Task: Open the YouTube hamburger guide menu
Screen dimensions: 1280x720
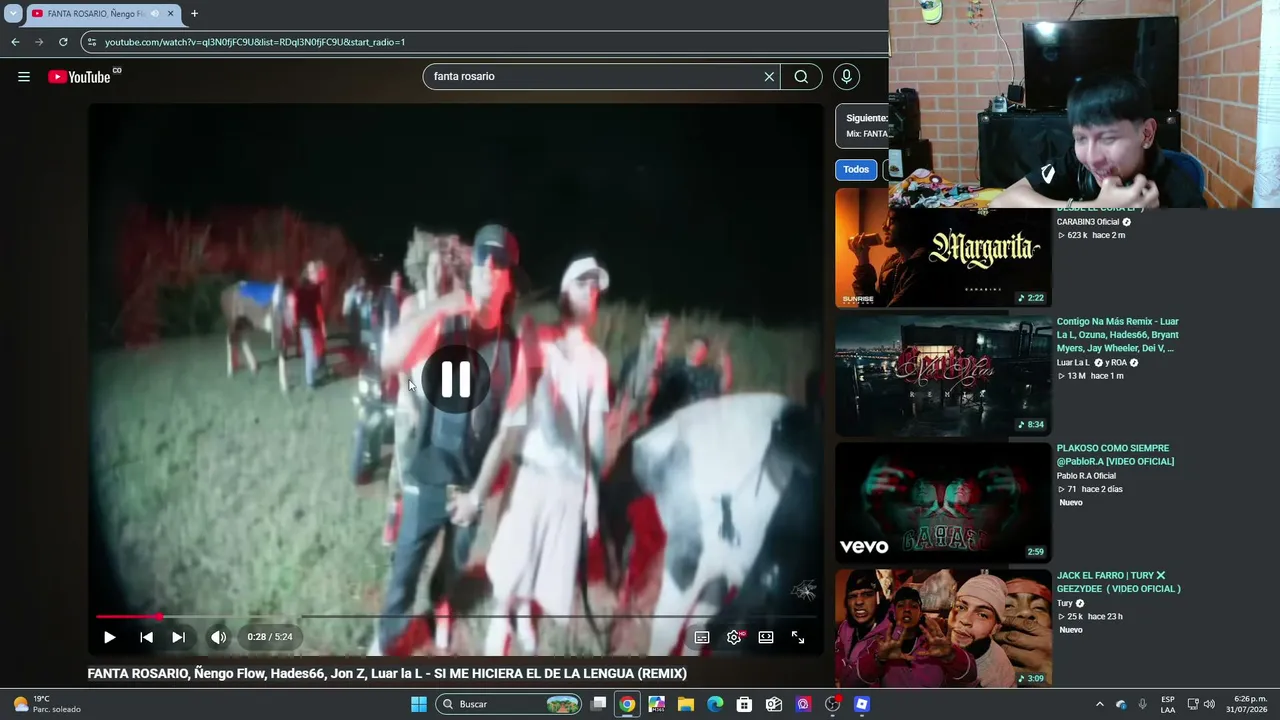Action: [24, 77]
